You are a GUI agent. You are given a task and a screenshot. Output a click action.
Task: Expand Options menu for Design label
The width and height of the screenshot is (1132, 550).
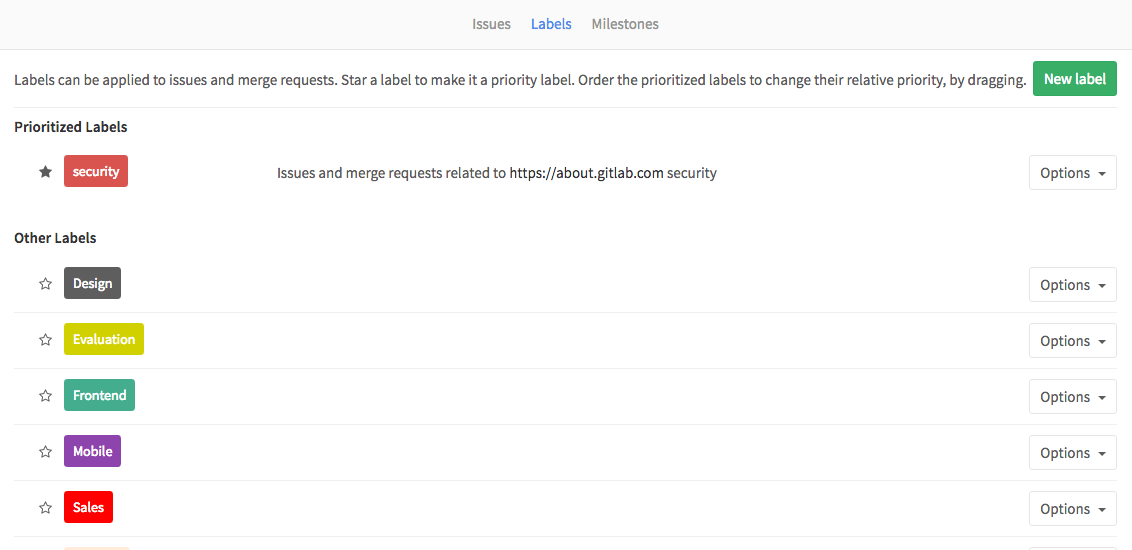(1073, 285)
